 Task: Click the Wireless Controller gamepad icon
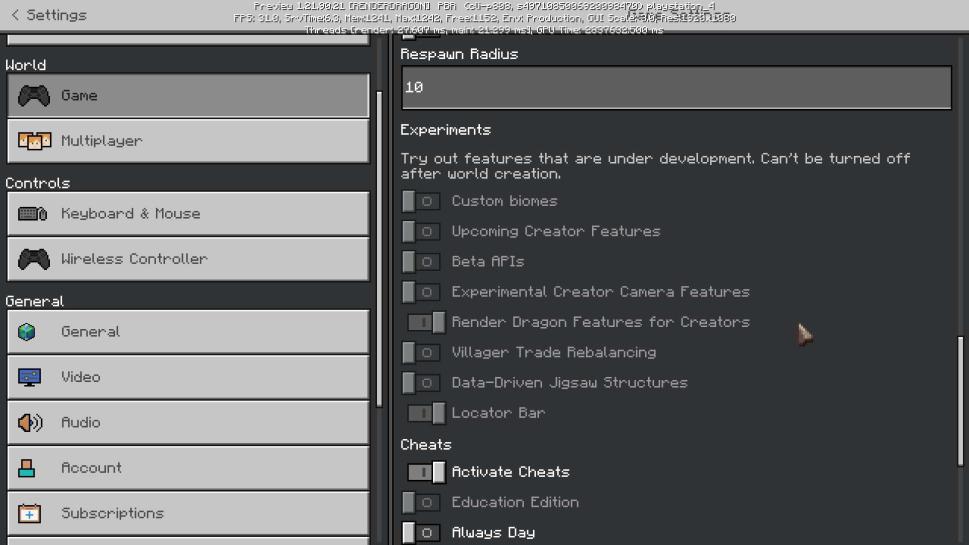(x=34, y=259)
